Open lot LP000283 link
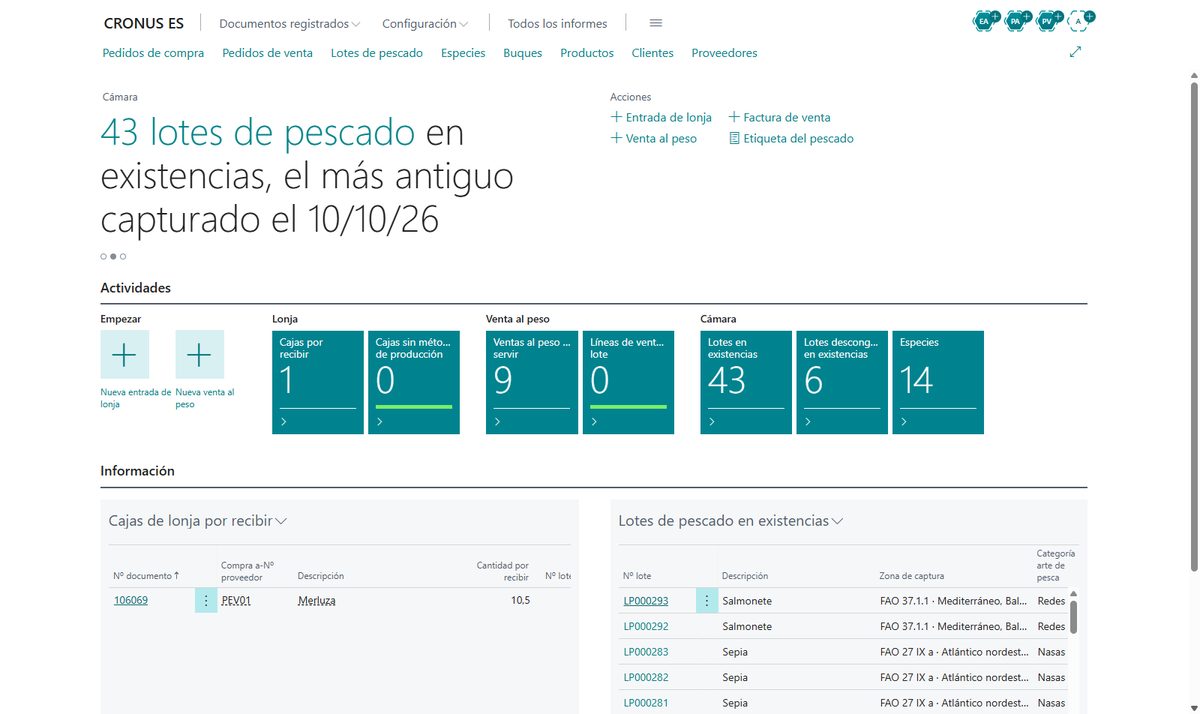The image size is (1200, 714). click(x=646, y=652)
